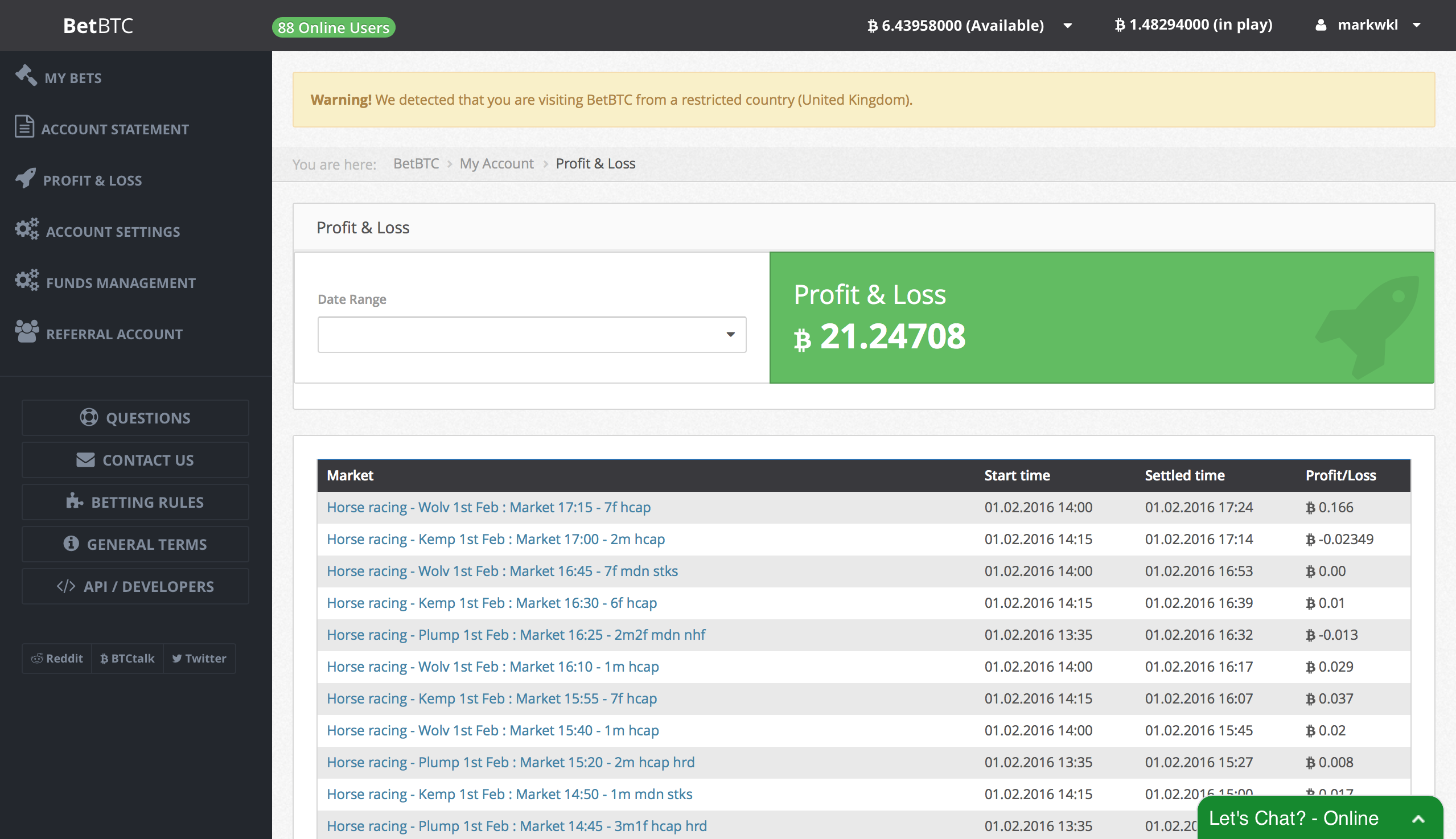Open the General Terms button
This screenshot has width=1456, height=839.
[135, 544]
